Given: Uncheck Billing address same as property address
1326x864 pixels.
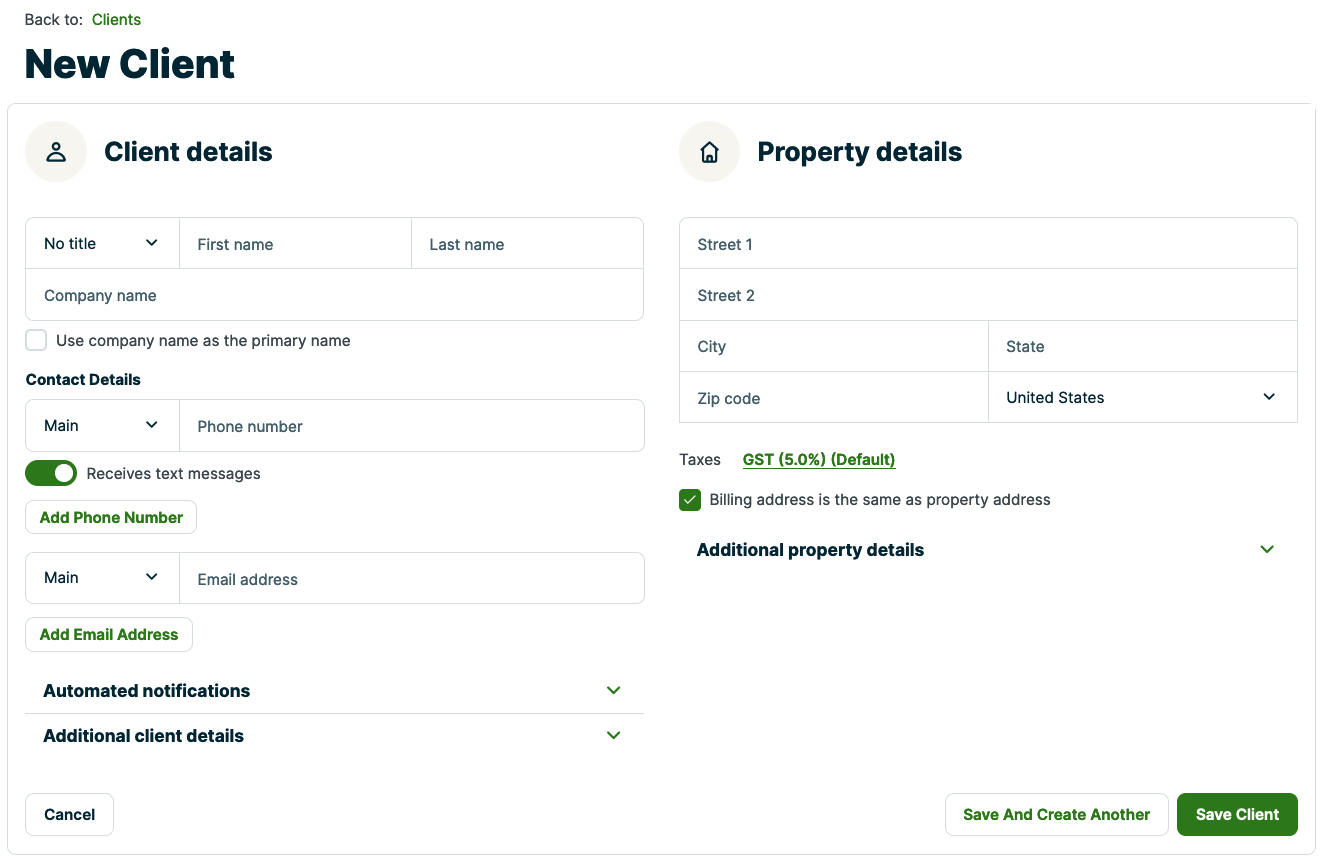Looking at the screenshot, I should click(690, 500).
